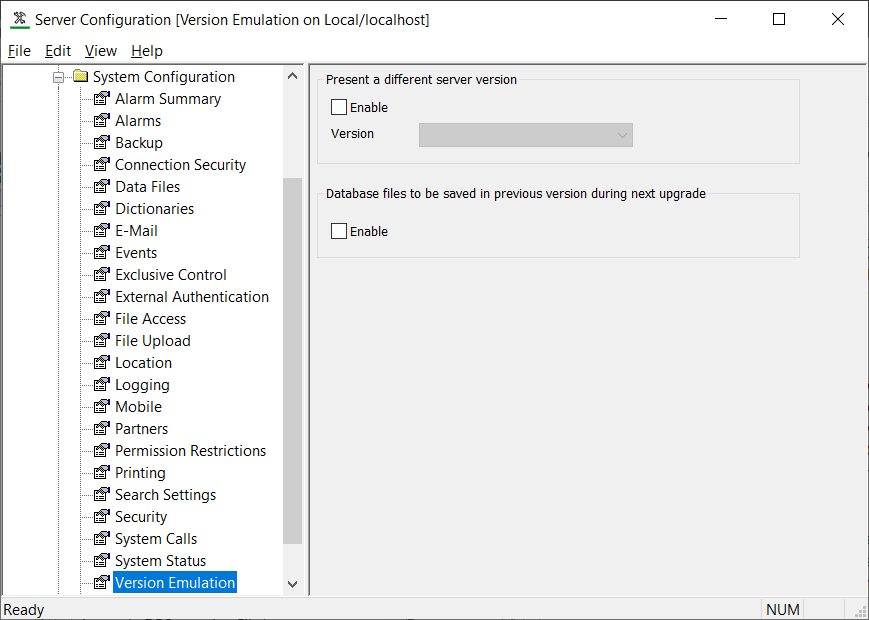Click the External Authentication icon
This screenshot has width=869, height=620.
tap(101, 297)
